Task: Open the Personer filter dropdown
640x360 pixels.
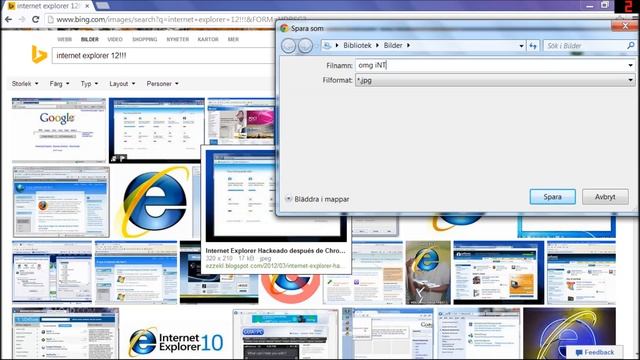Action: (162, 83)
